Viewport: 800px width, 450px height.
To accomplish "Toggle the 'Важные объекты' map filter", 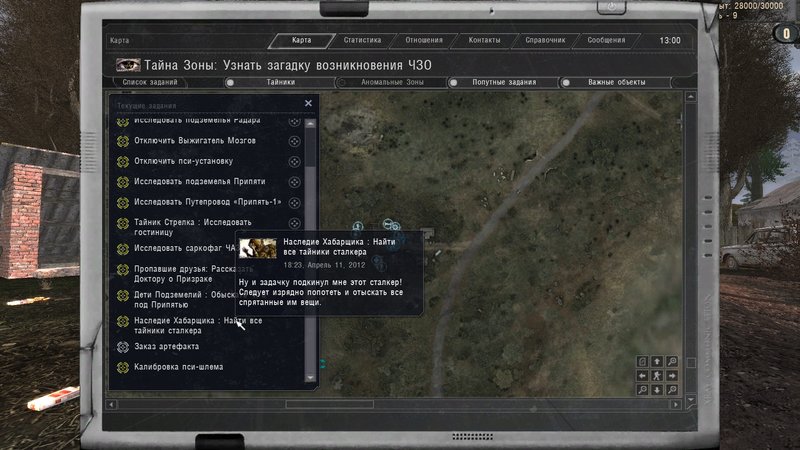I will pyautogui.click(x=614, y=82).
